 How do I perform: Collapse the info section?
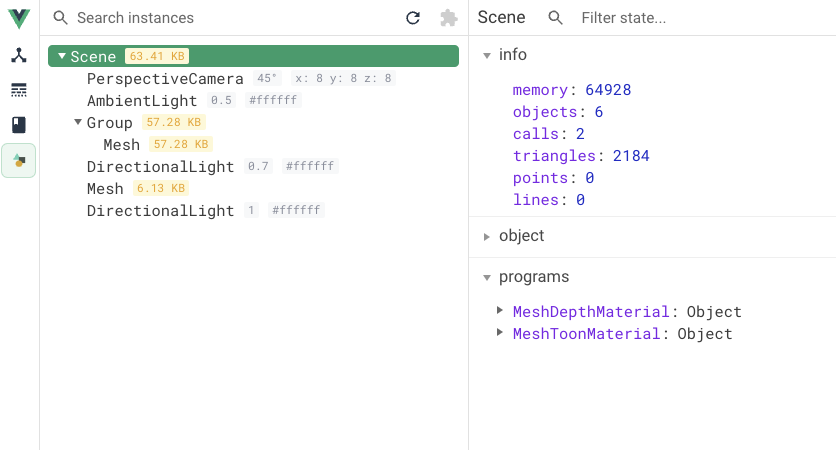(487, 55)
